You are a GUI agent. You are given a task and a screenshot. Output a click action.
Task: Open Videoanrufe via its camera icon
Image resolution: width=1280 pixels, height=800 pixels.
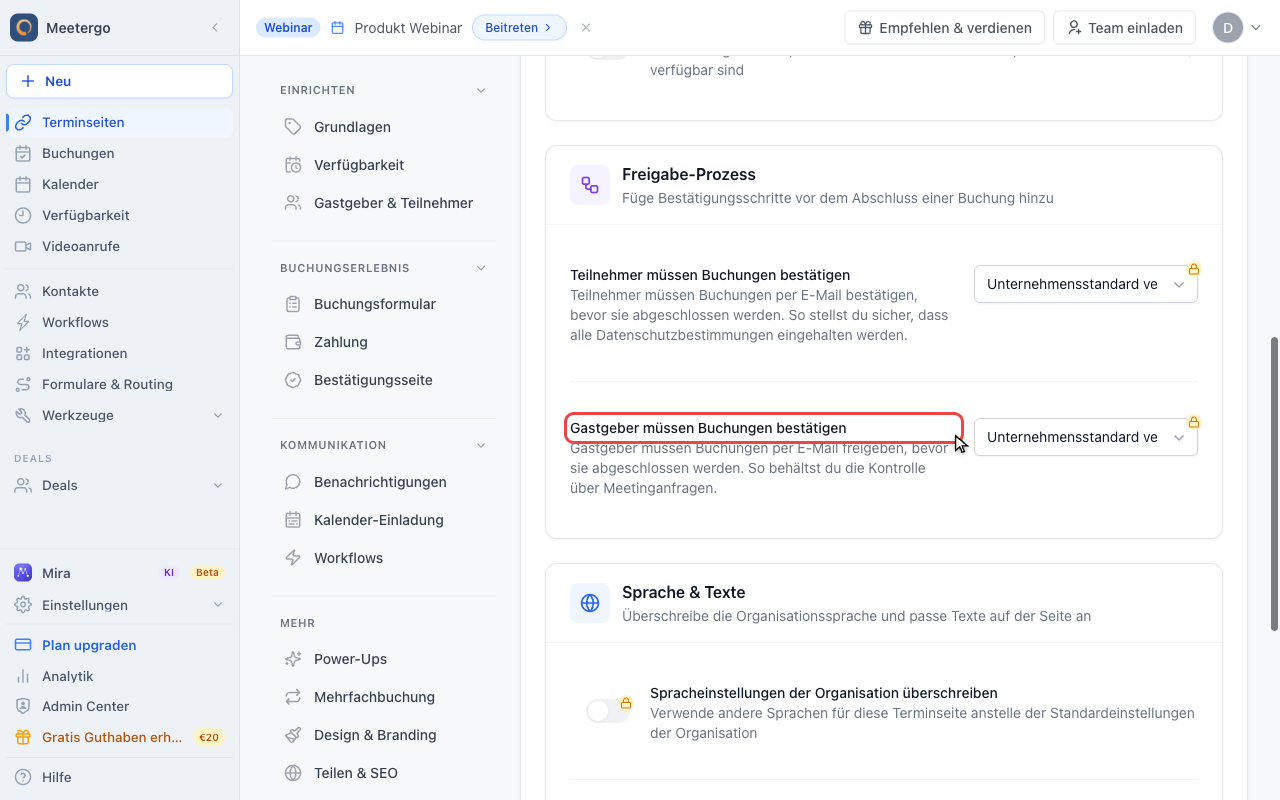coord(23,246)
